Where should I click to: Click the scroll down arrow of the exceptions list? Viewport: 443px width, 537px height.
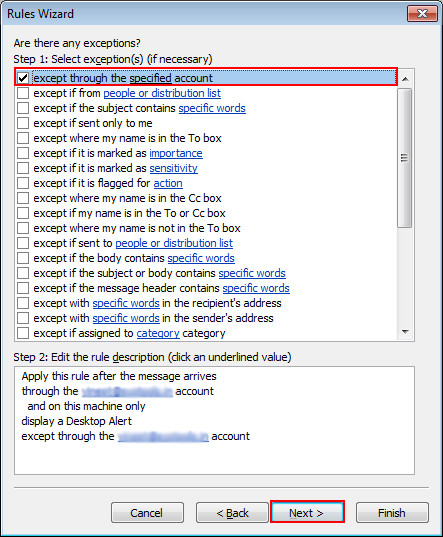(x=405, y=332)
